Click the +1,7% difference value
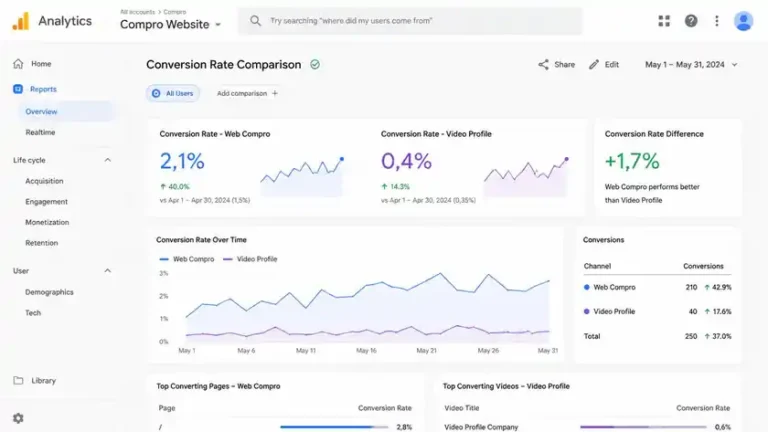This screenshot has width=768, height=432. (632, 161)
